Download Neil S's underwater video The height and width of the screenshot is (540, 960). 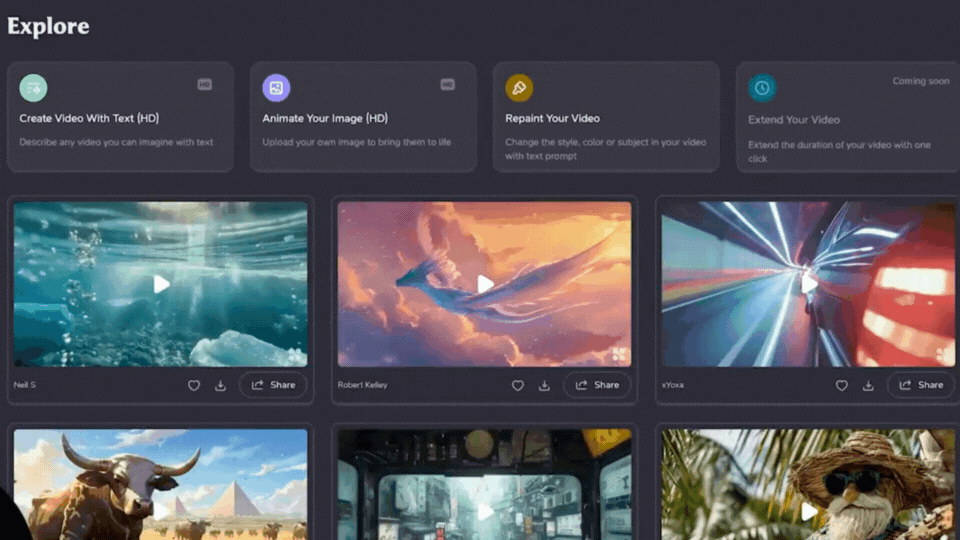pyautogui.click(x=220, y=385)
